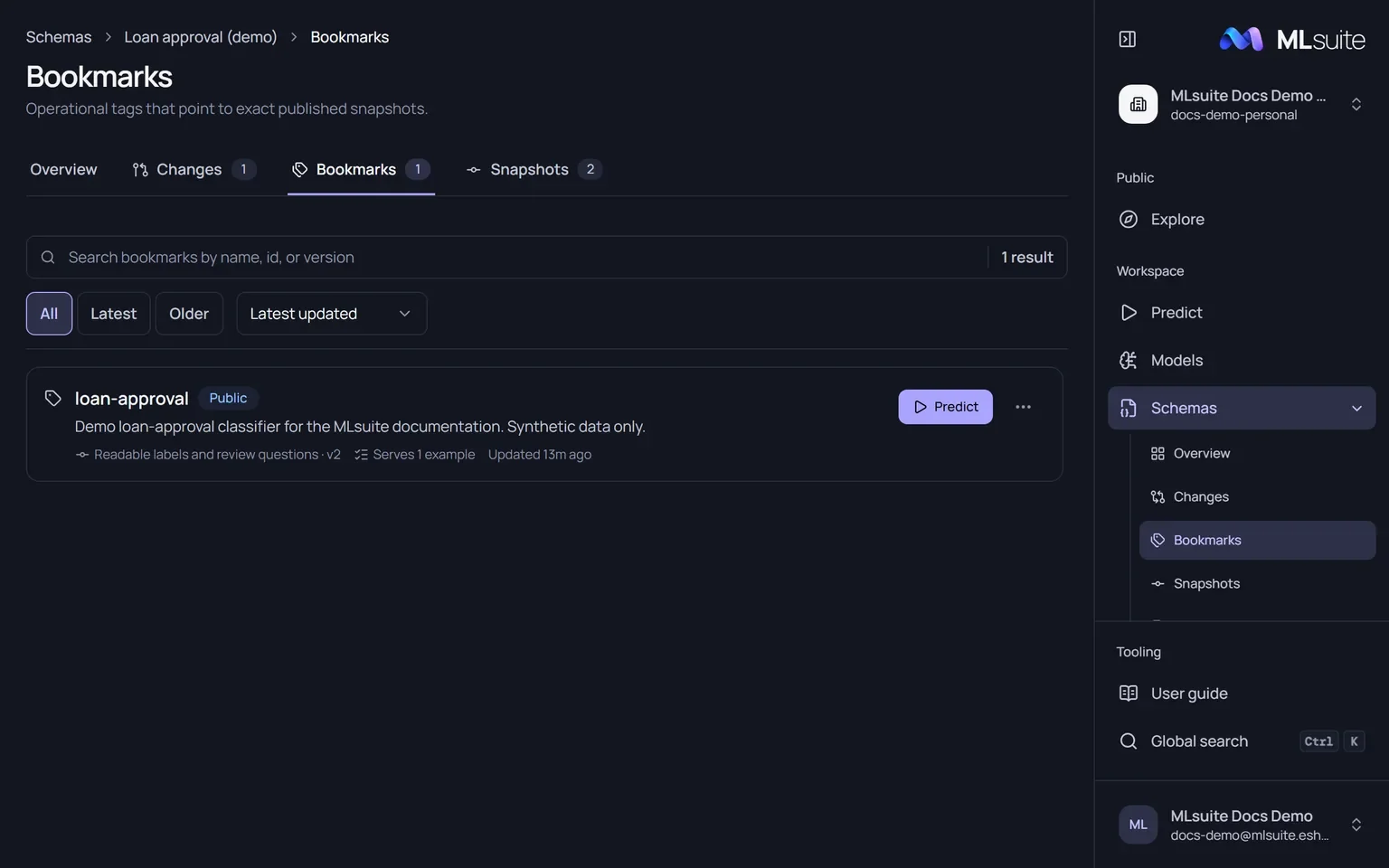Click the Models brain icon
This screenshot has height=868, width=1389.
coord(1129,361)
